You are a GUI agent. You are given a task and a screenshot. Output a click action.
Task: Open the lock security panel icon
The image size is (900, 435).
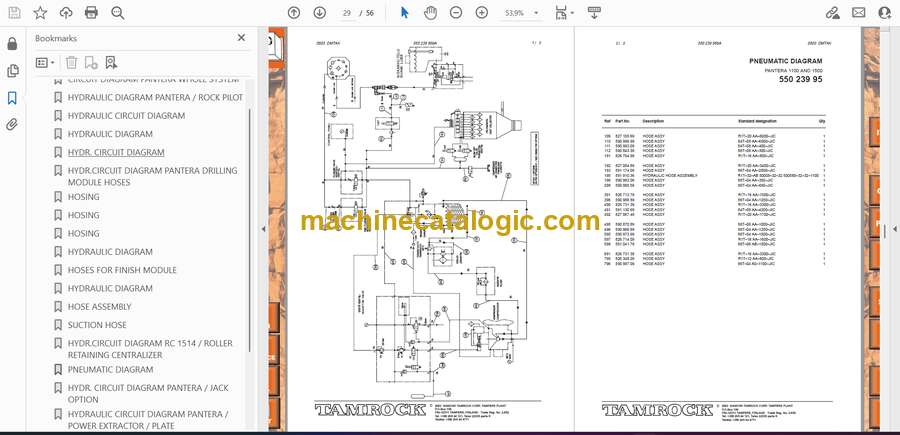click(12, 44)
